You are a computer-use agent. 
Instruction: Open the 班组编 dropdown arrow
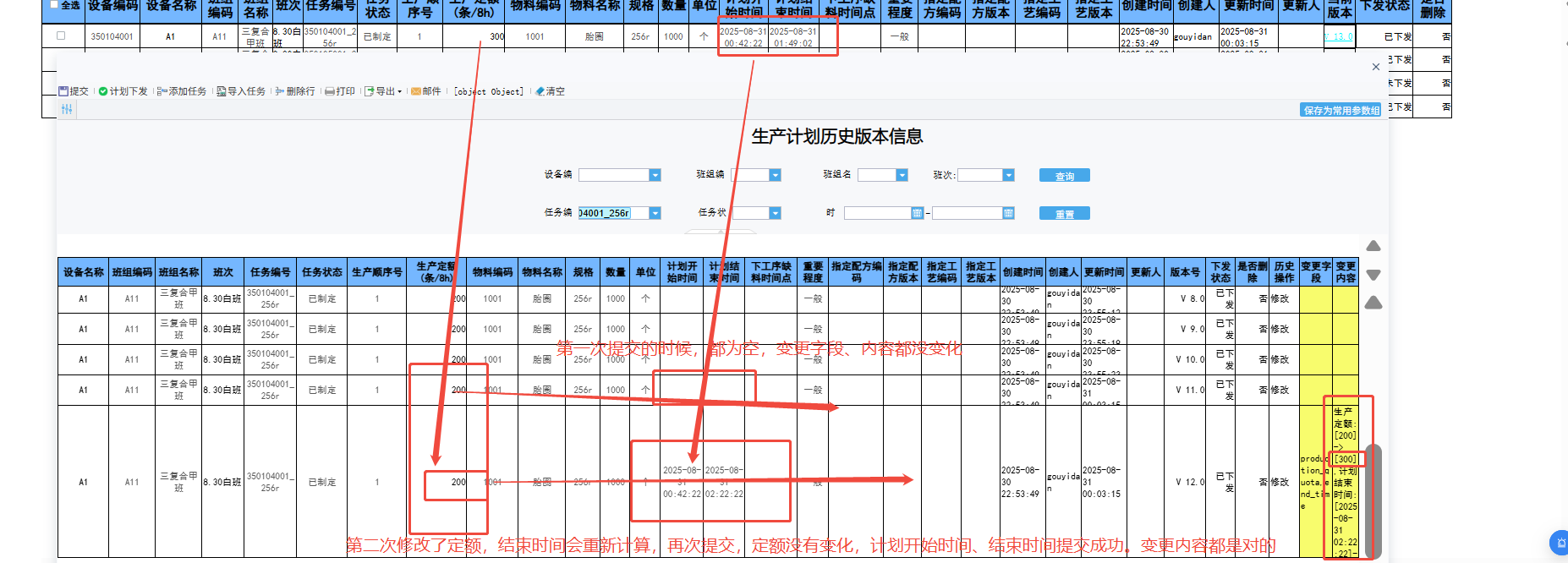pyautogui.click(x=775, y=175)
